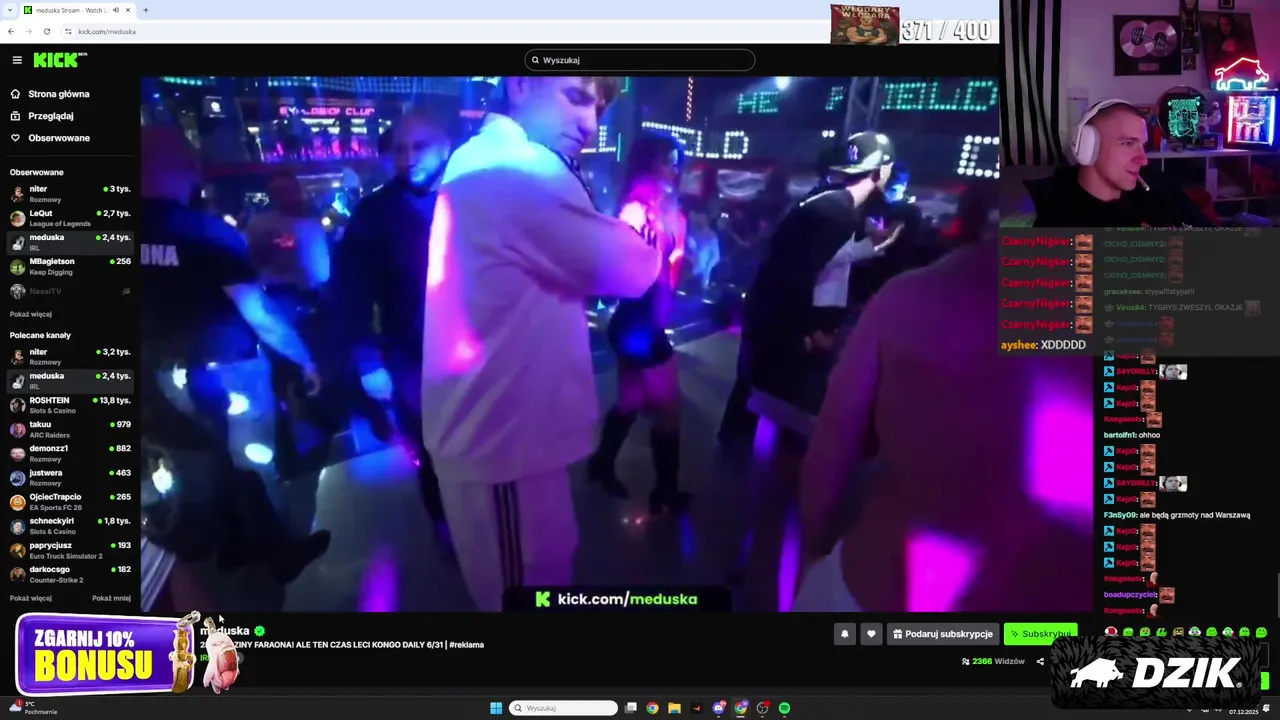This screenshot has height=720, width=1280.
Task: Open the hamburger sidebar menu
Action: coord(17,60)
